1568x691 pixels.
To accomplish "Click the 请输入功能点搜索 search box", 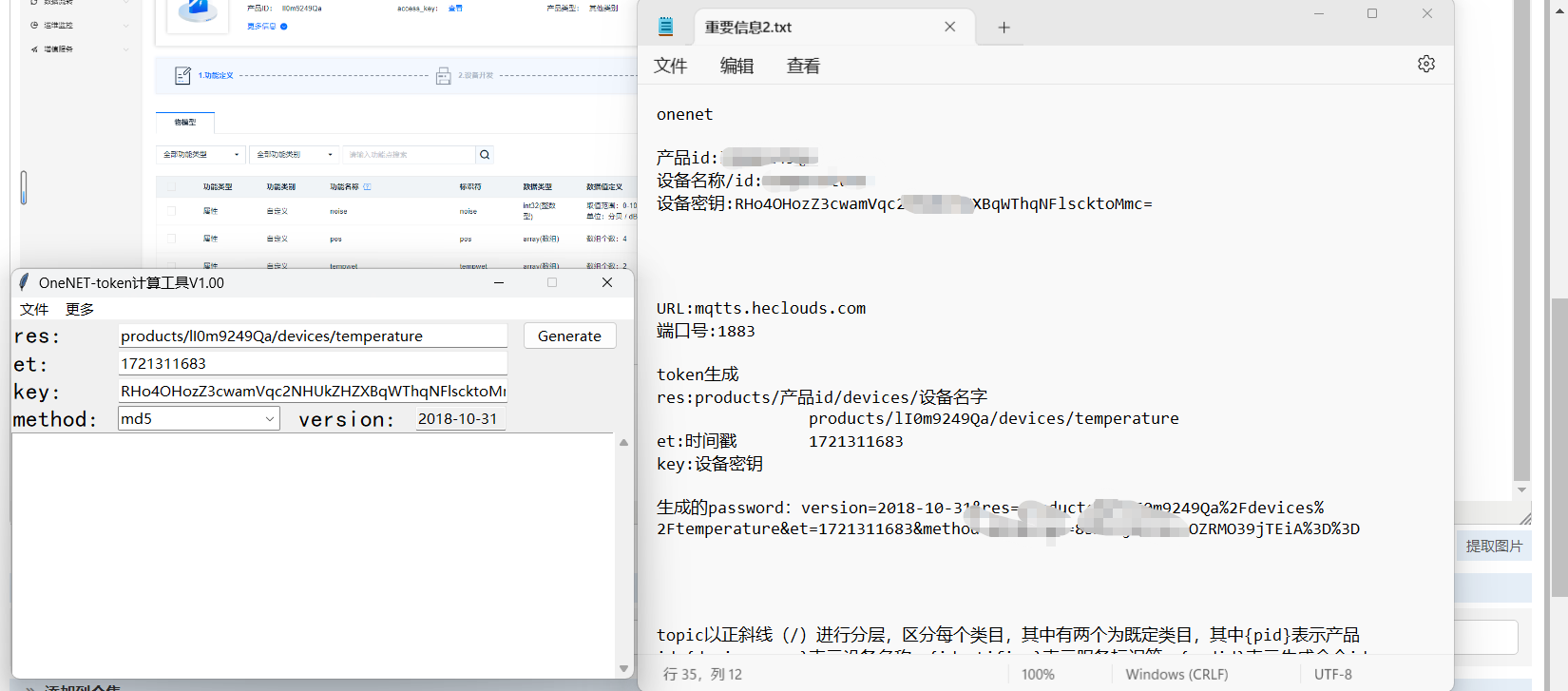I will (x=409, y=154).
